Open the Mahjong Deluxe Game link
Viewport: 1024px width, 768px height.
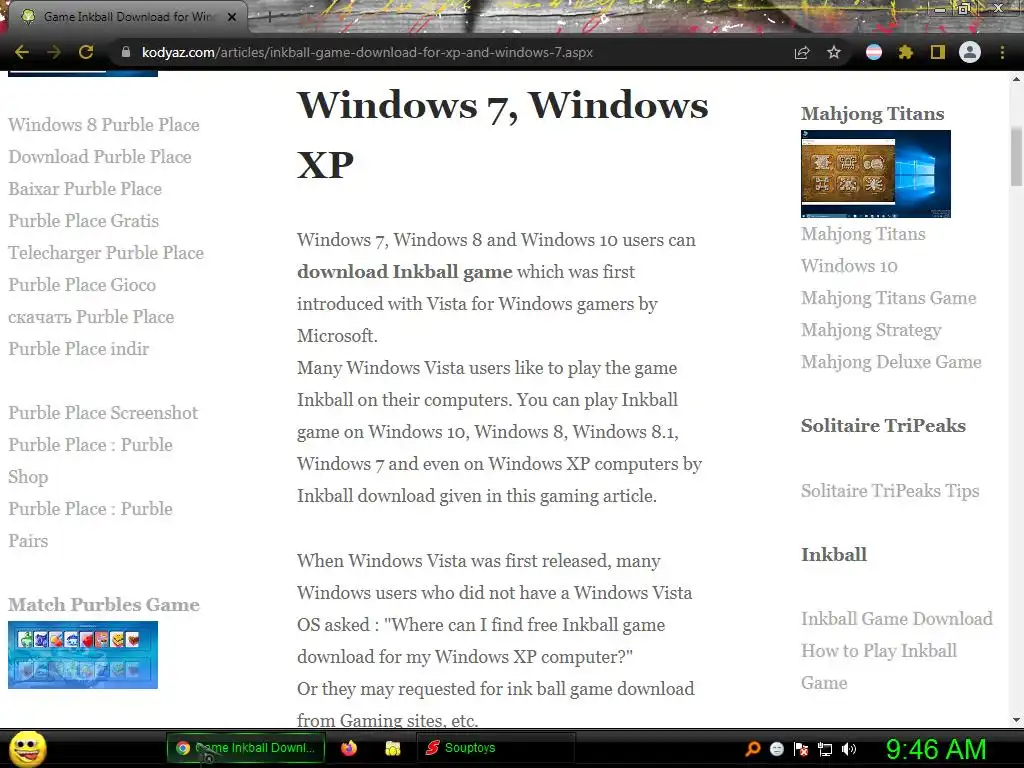(891, 362)
